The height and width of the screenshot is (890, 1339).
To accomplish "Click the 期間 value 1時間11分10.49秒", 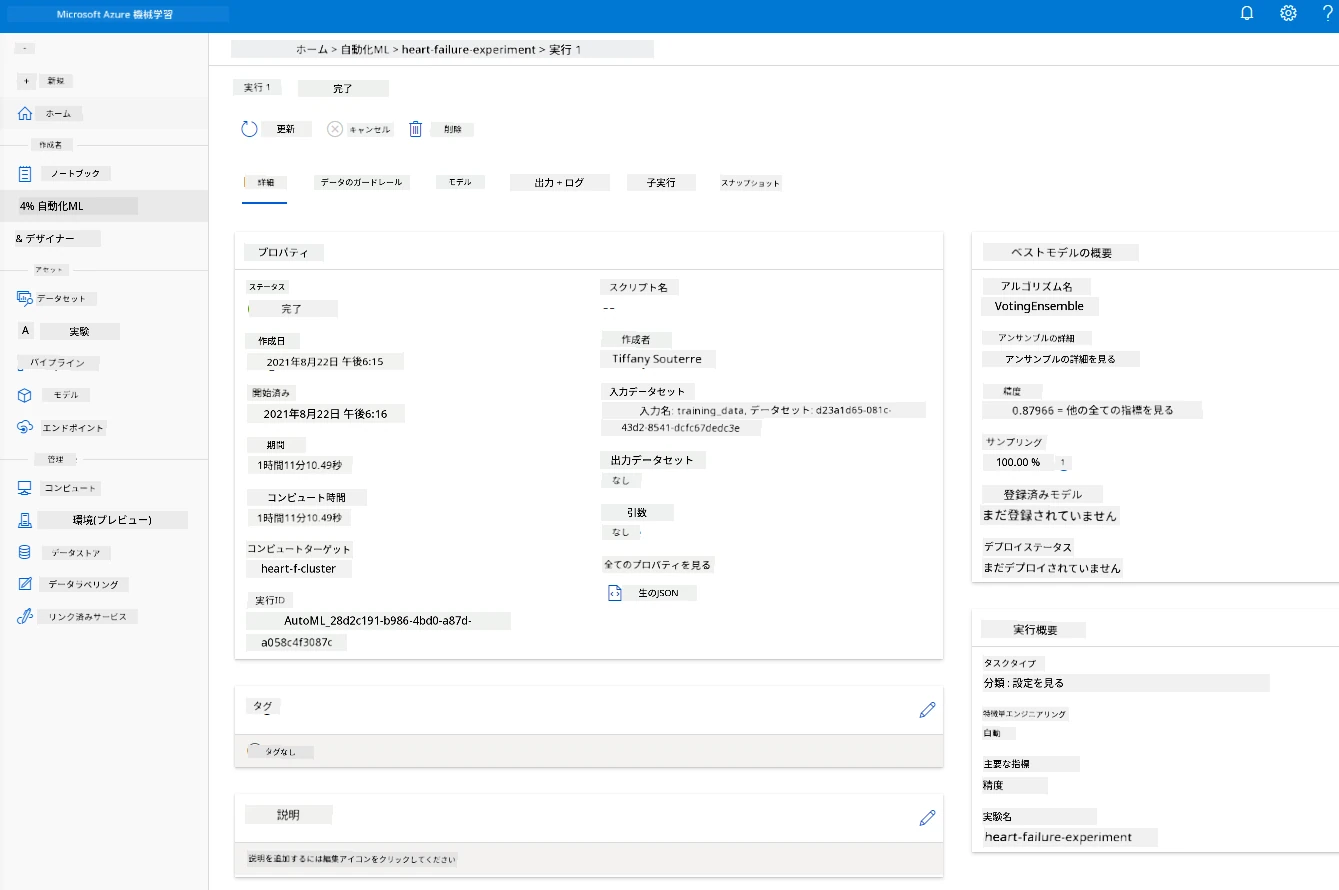I will click(300, 465).
